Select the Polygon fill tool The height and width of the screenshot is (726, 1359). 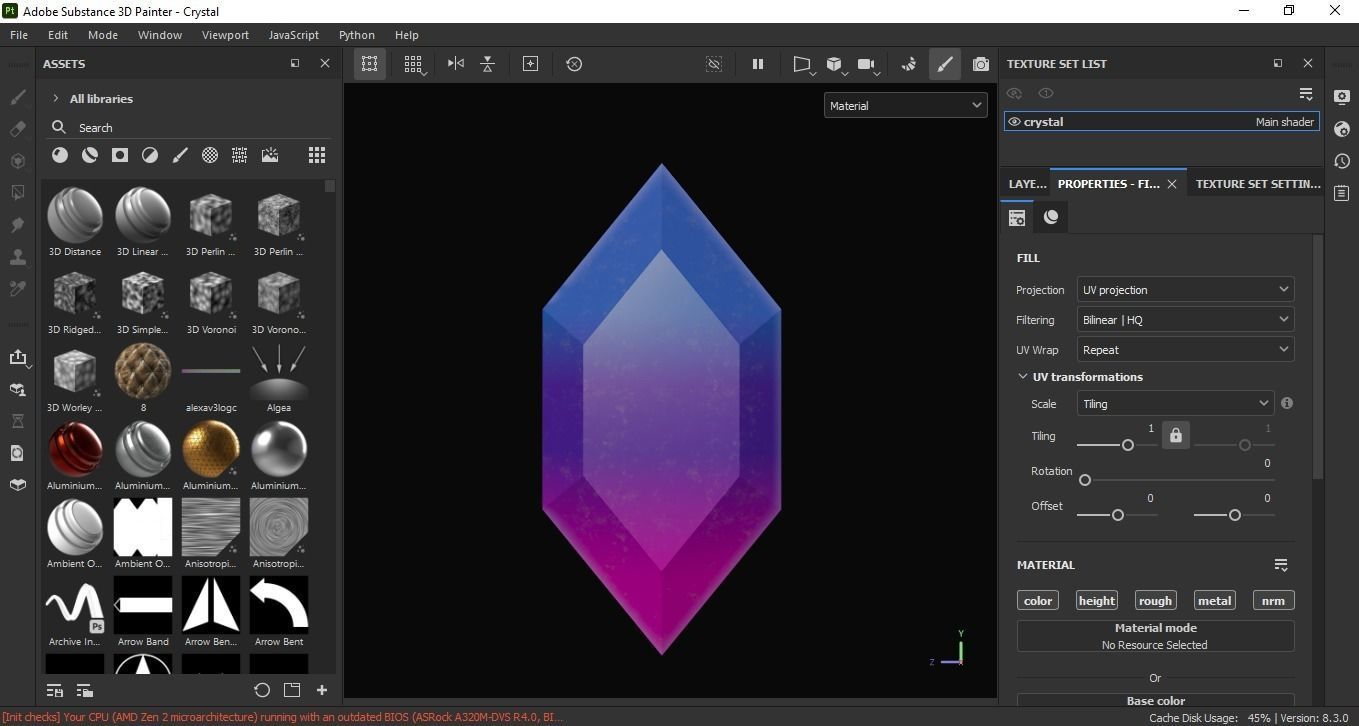pyautogui.click(x=17, y=193)
